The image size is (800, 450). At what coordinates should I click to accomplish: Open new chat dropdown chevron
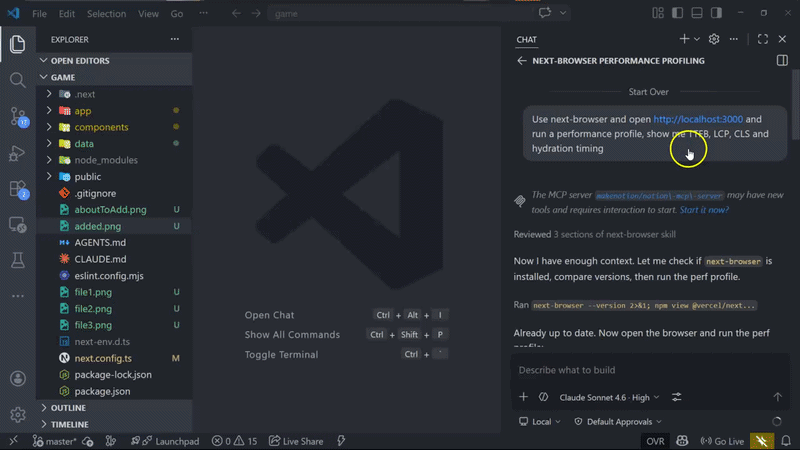tap(697, 39)
